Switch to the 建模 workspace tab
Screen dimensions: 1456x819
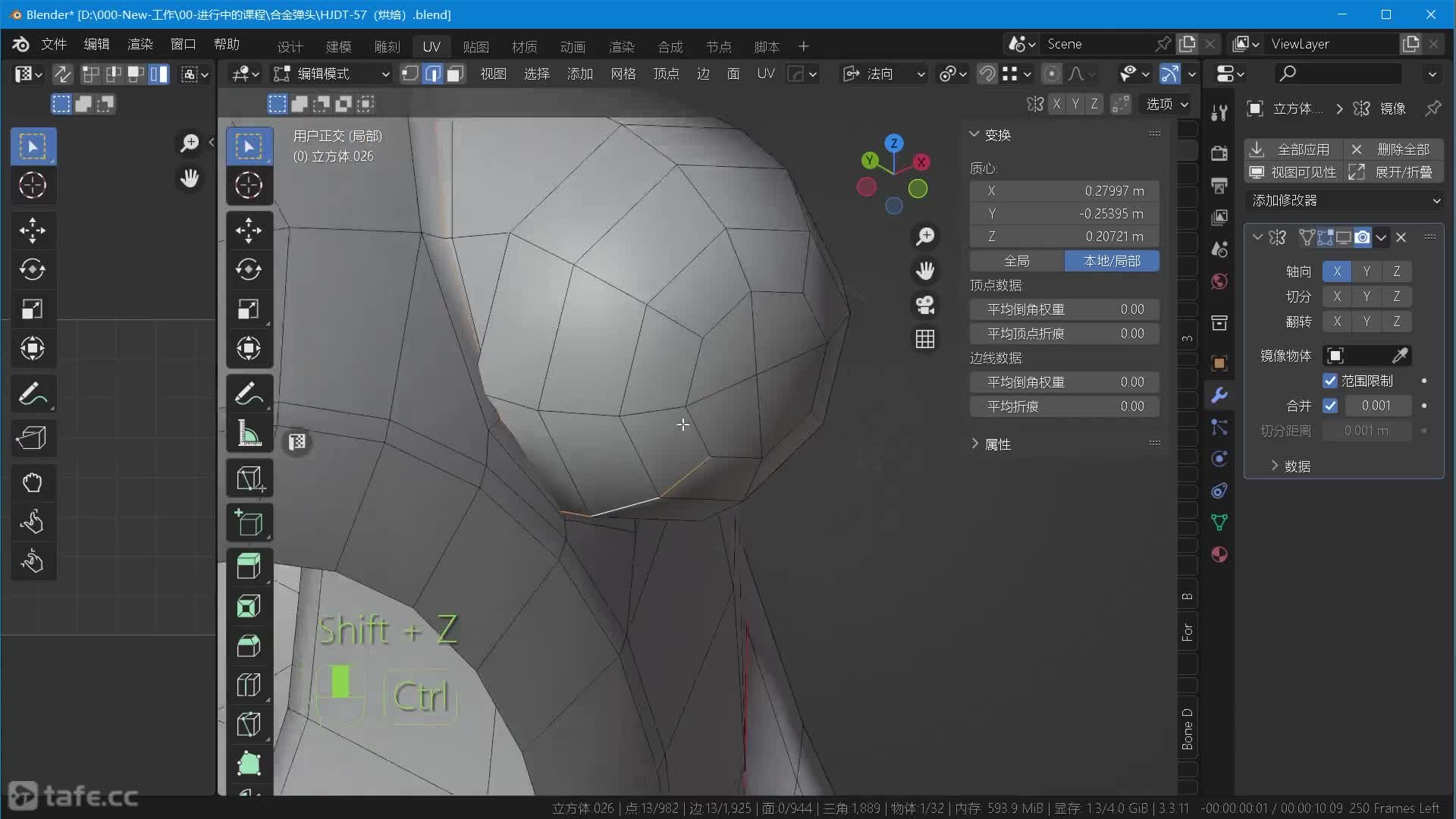coord(338,47)
